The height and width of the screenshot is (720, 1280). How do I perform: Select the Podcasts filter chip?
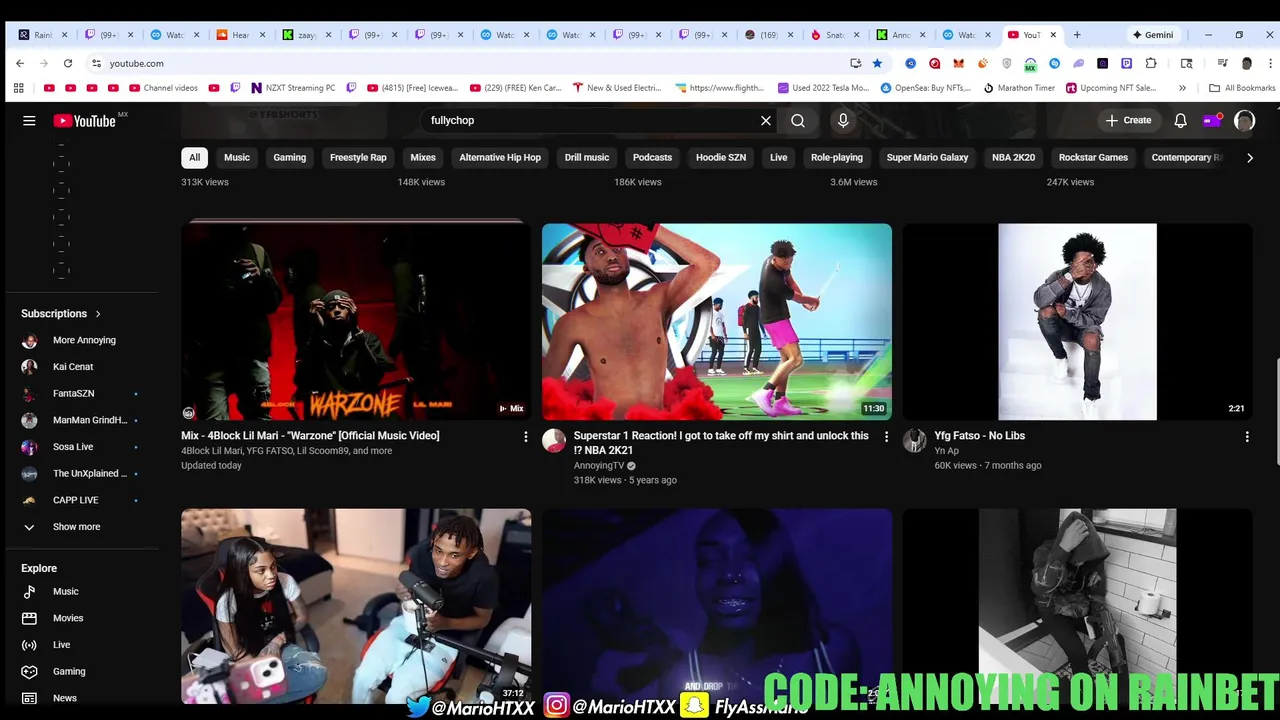pyautogui.click(x=652, y=157)
